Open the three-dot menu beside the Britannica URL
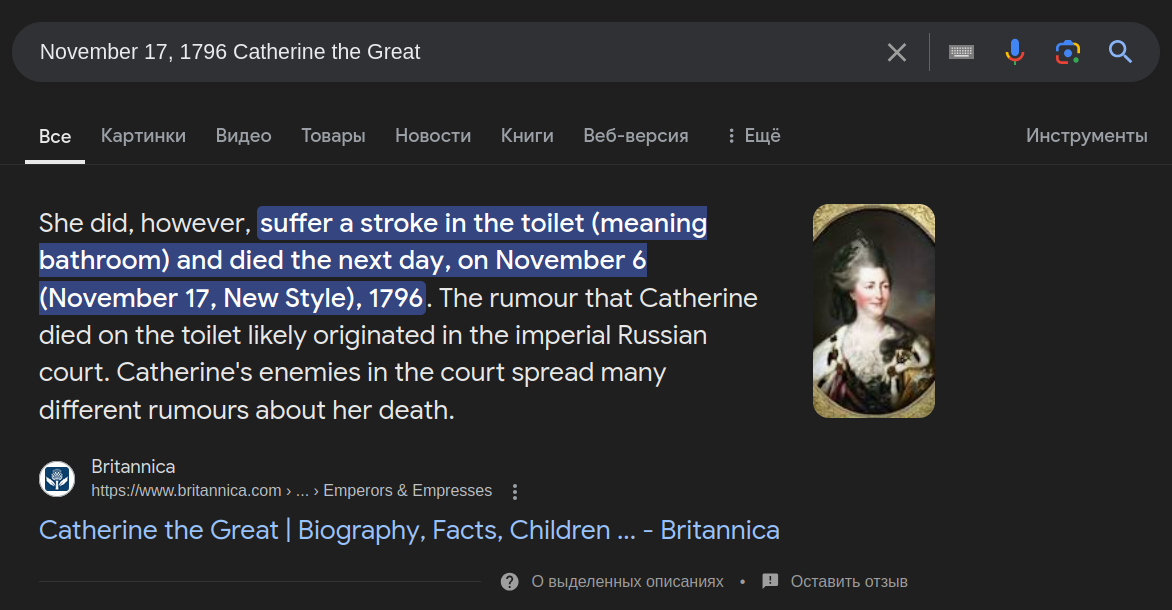The image size is (1172, 610). pyautogui.click(x=514, y=491)
